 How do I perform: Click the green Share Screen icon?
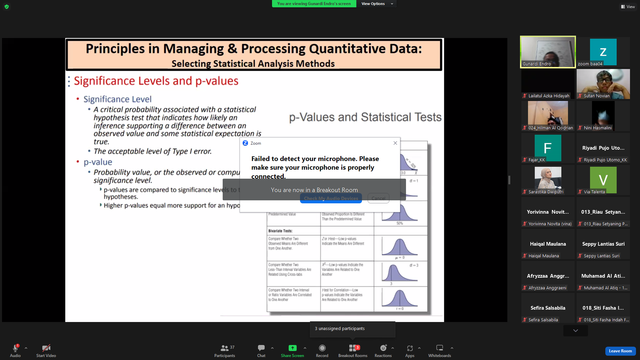tap(292, 348)
